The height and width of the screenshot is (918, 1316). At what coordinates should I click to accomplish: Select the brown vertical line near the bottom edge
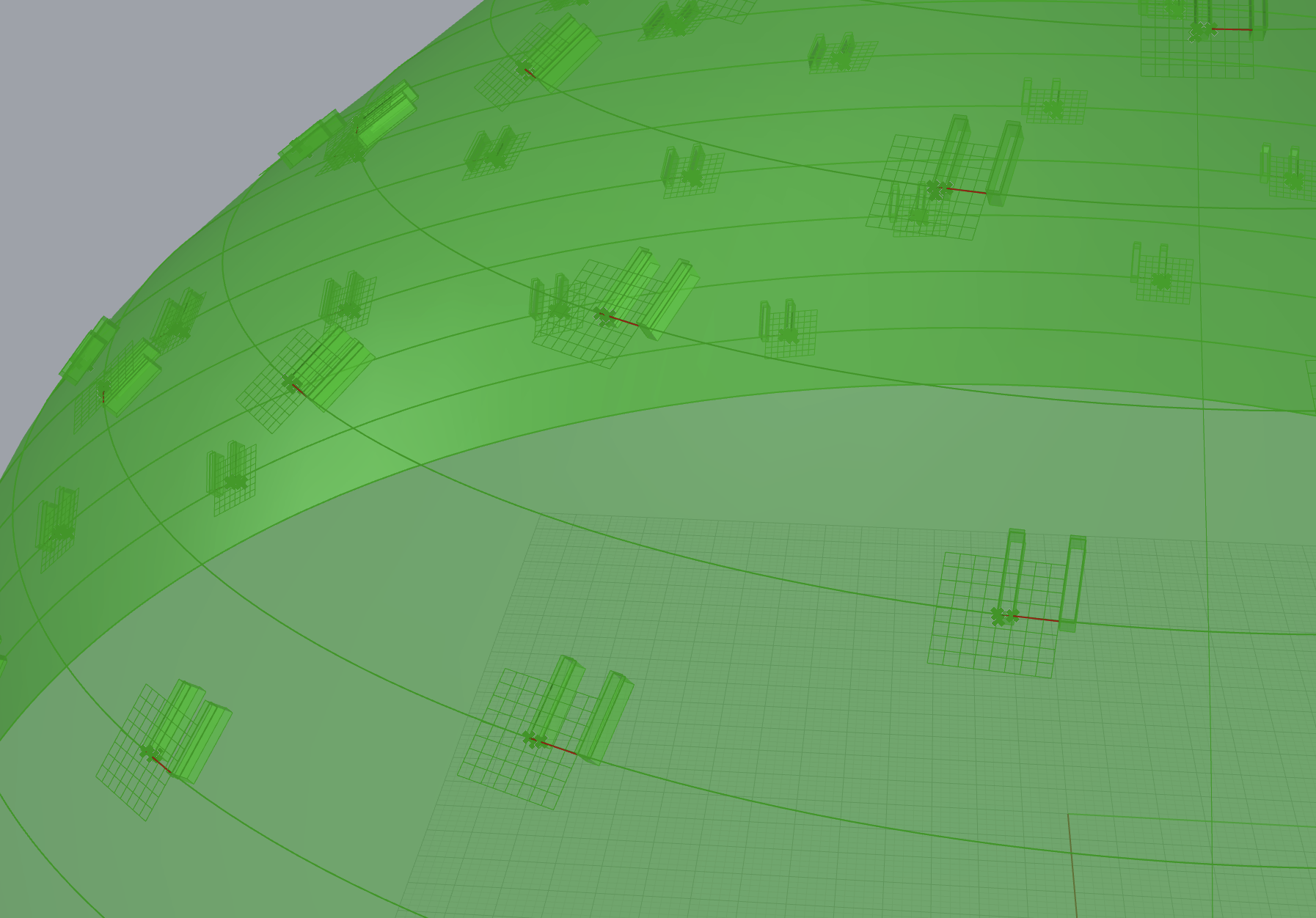click(x=1072, y=865)
